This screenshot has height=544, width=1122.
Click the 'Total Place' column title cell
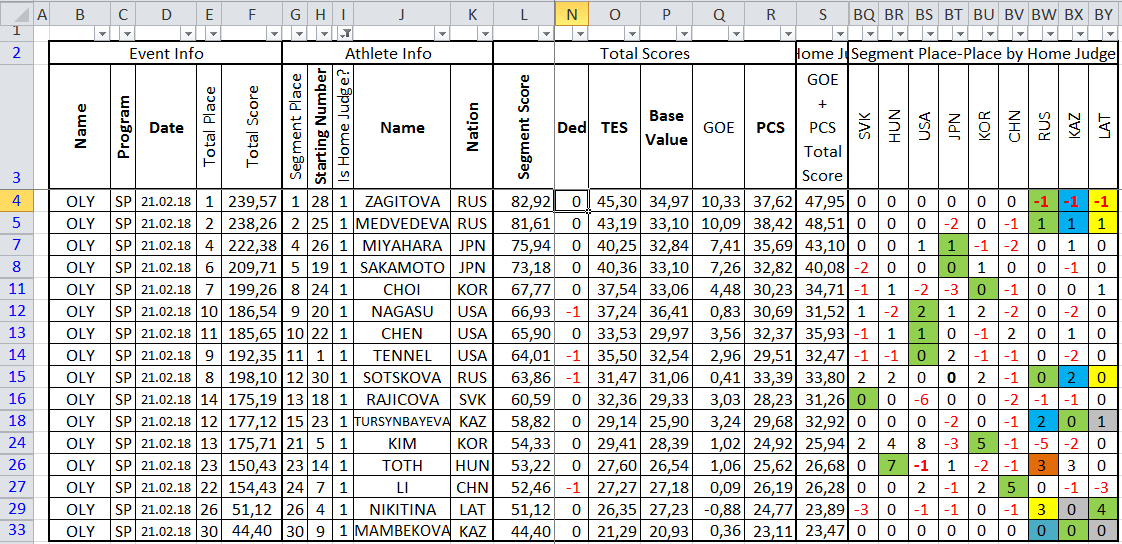click(x=209, y=127)
